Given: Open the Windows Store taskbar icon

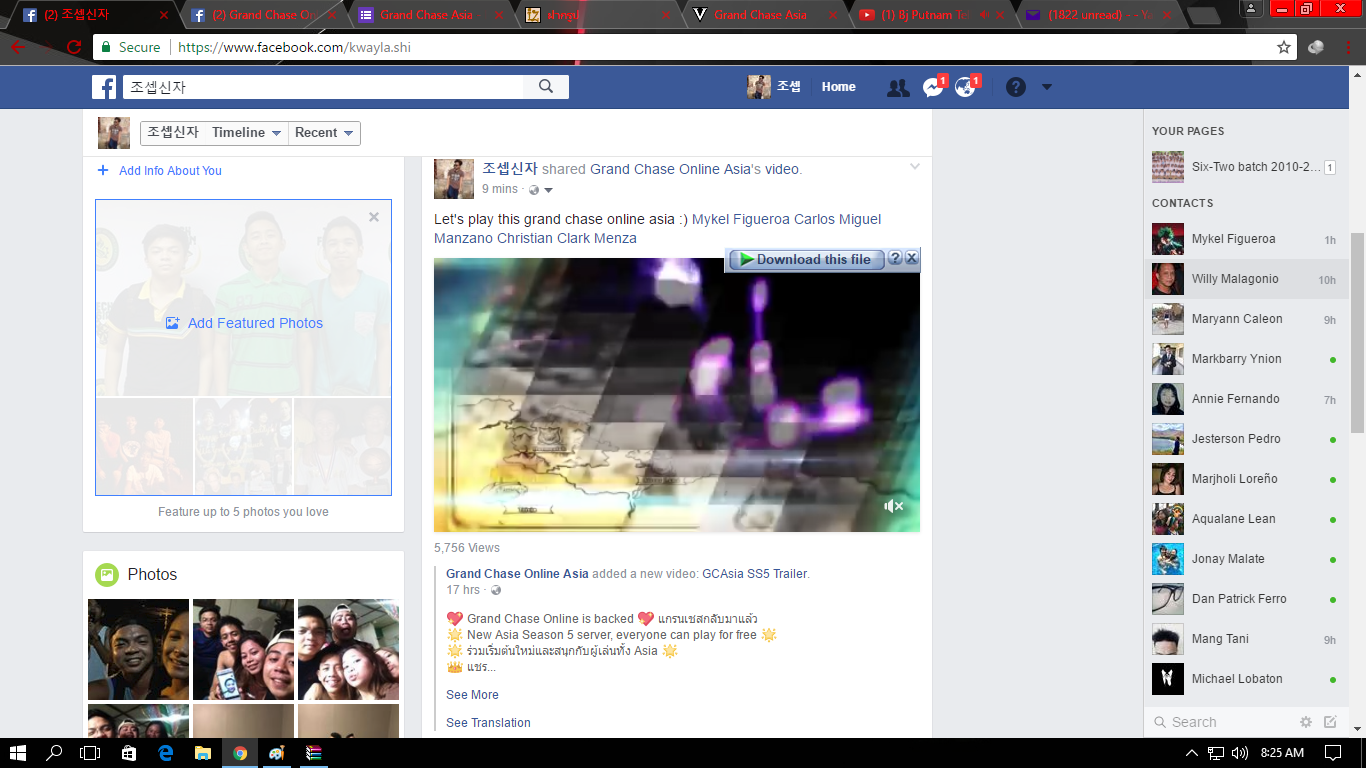Looking at the screenshot, I should 128,753.
